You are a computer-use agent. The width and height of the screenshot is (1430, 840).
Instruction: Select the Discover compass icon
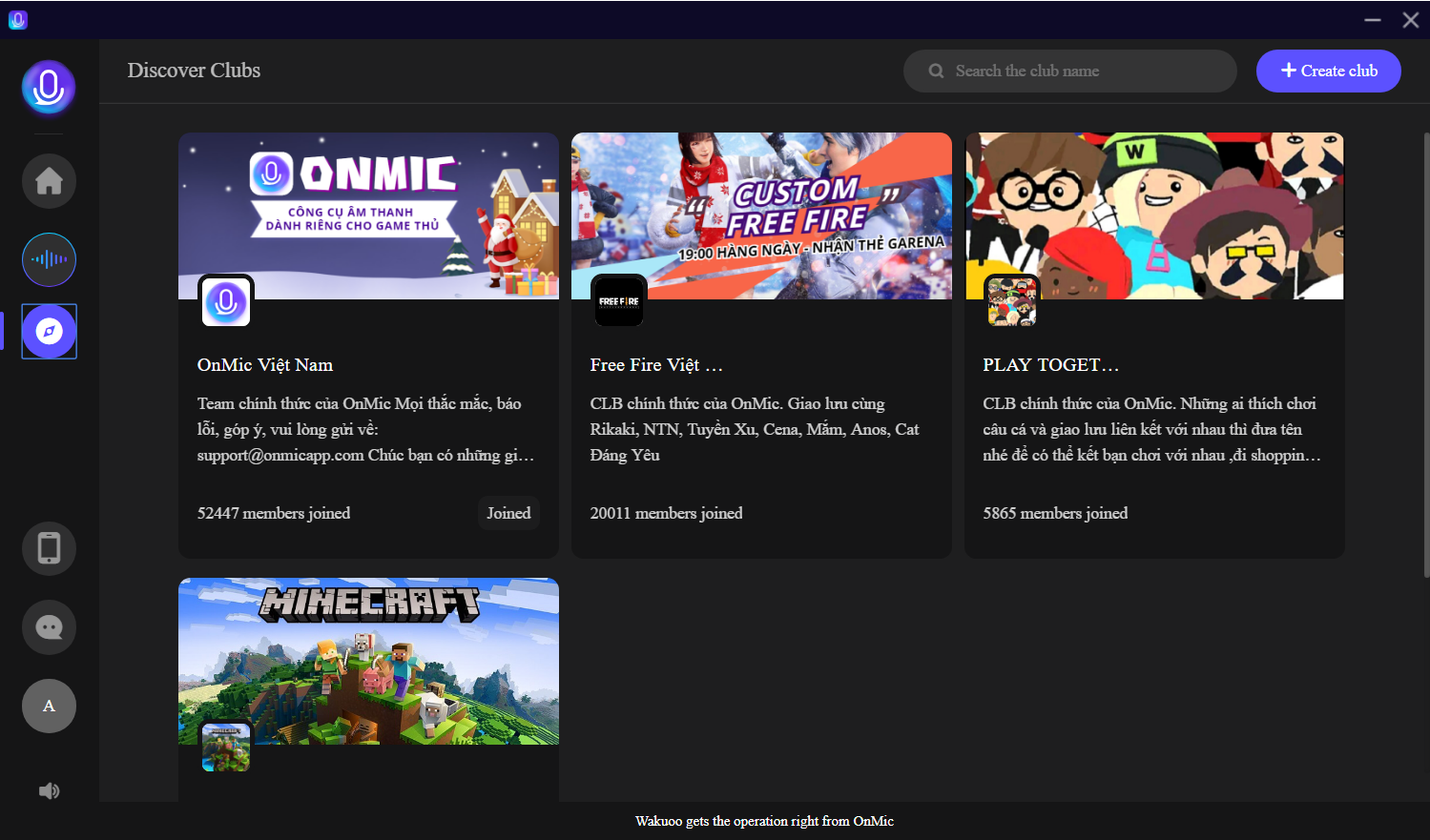coord(49,331)
